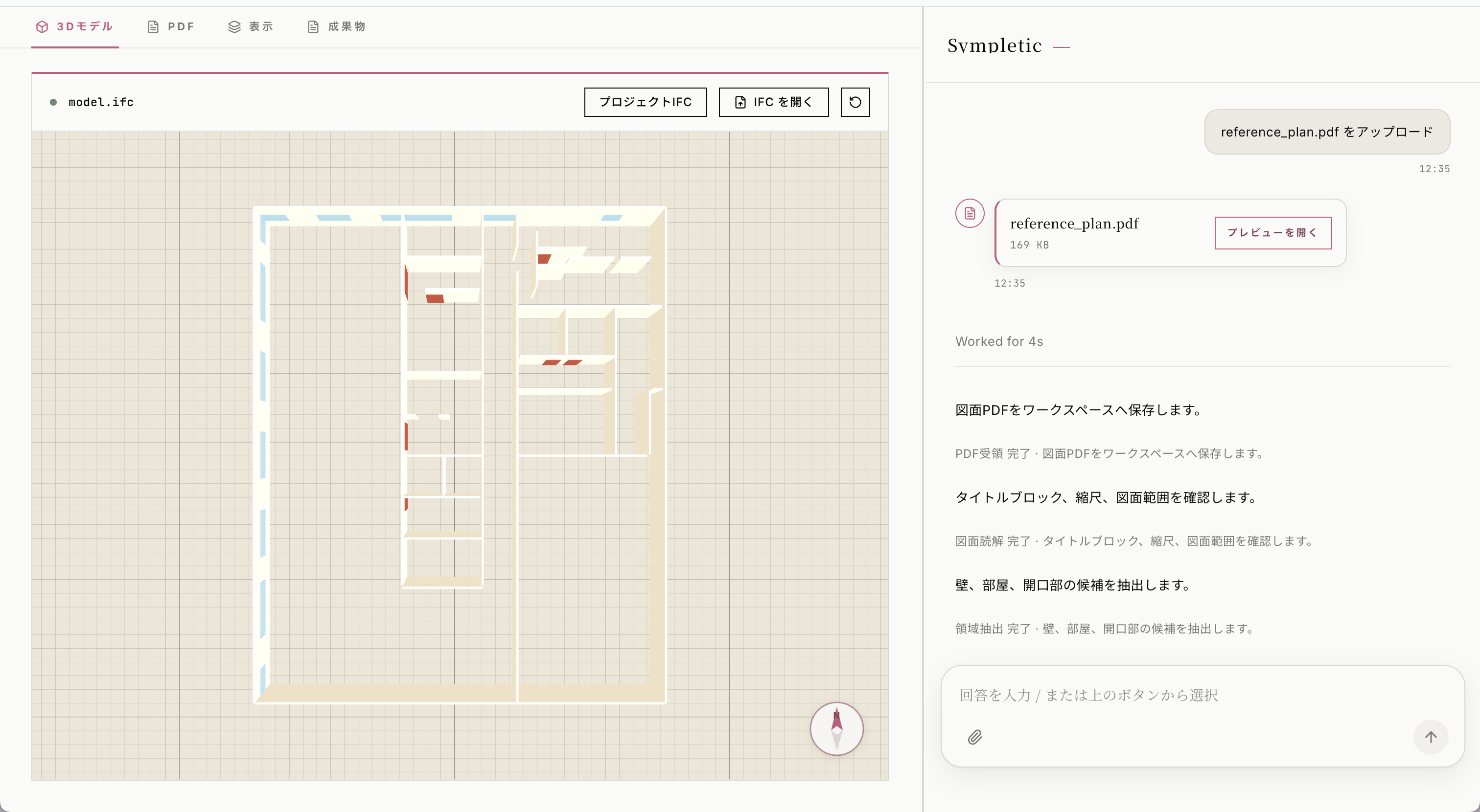Open preview with プレビューを開く button

point(1272,232)
